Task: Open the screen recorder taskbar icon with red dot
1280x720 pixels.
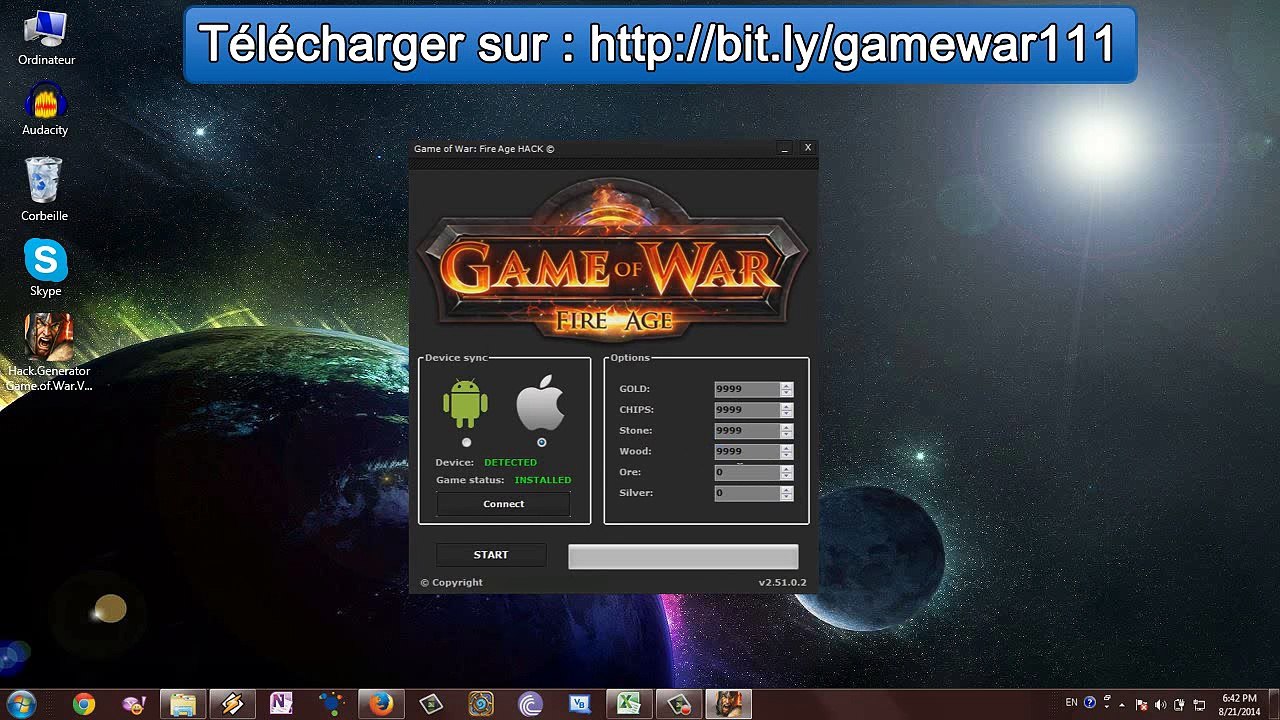Action: (x=679, y=705)
